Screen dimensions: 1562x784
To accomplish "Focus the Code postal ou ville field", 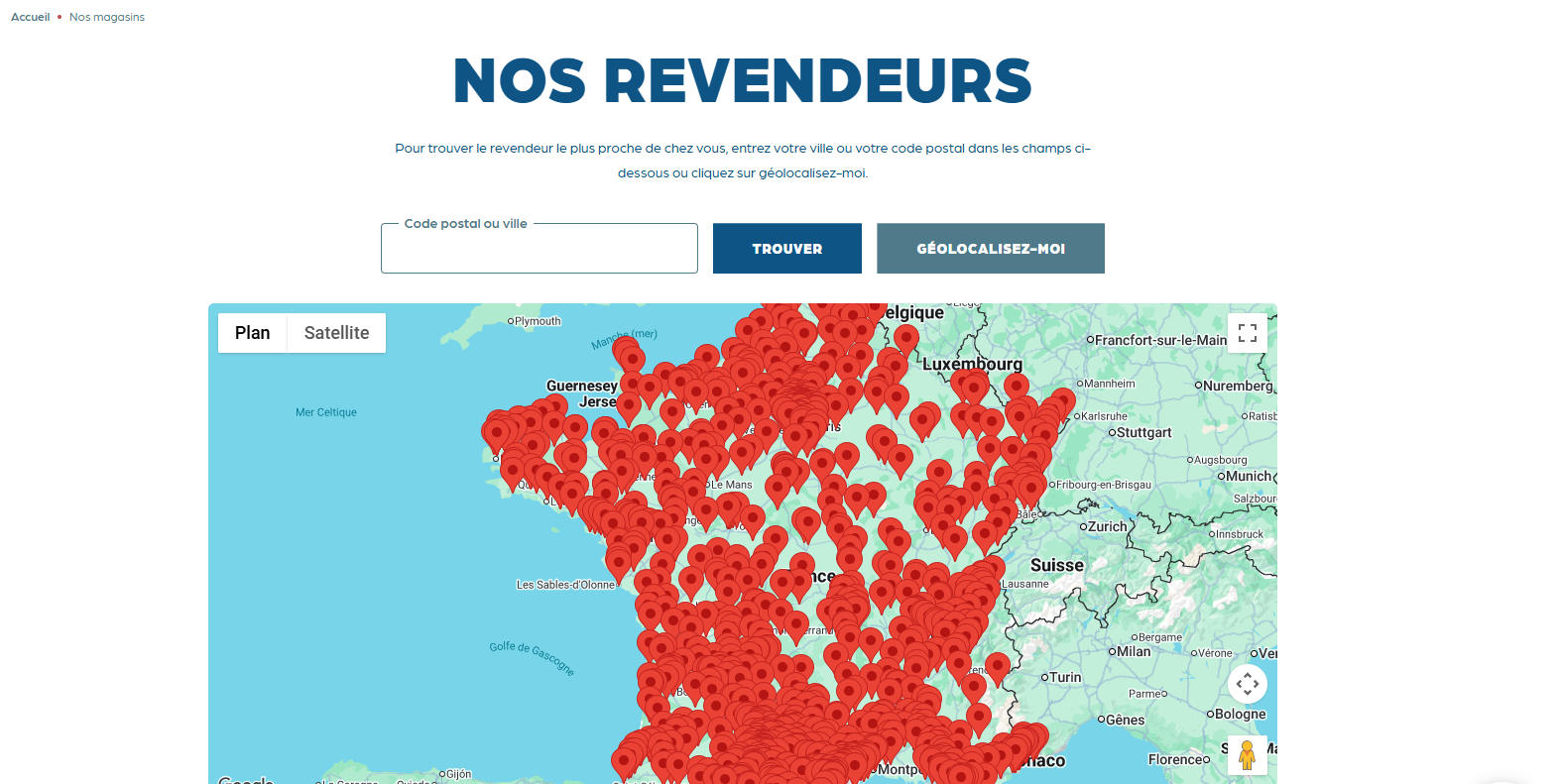I will click(540, 248).
